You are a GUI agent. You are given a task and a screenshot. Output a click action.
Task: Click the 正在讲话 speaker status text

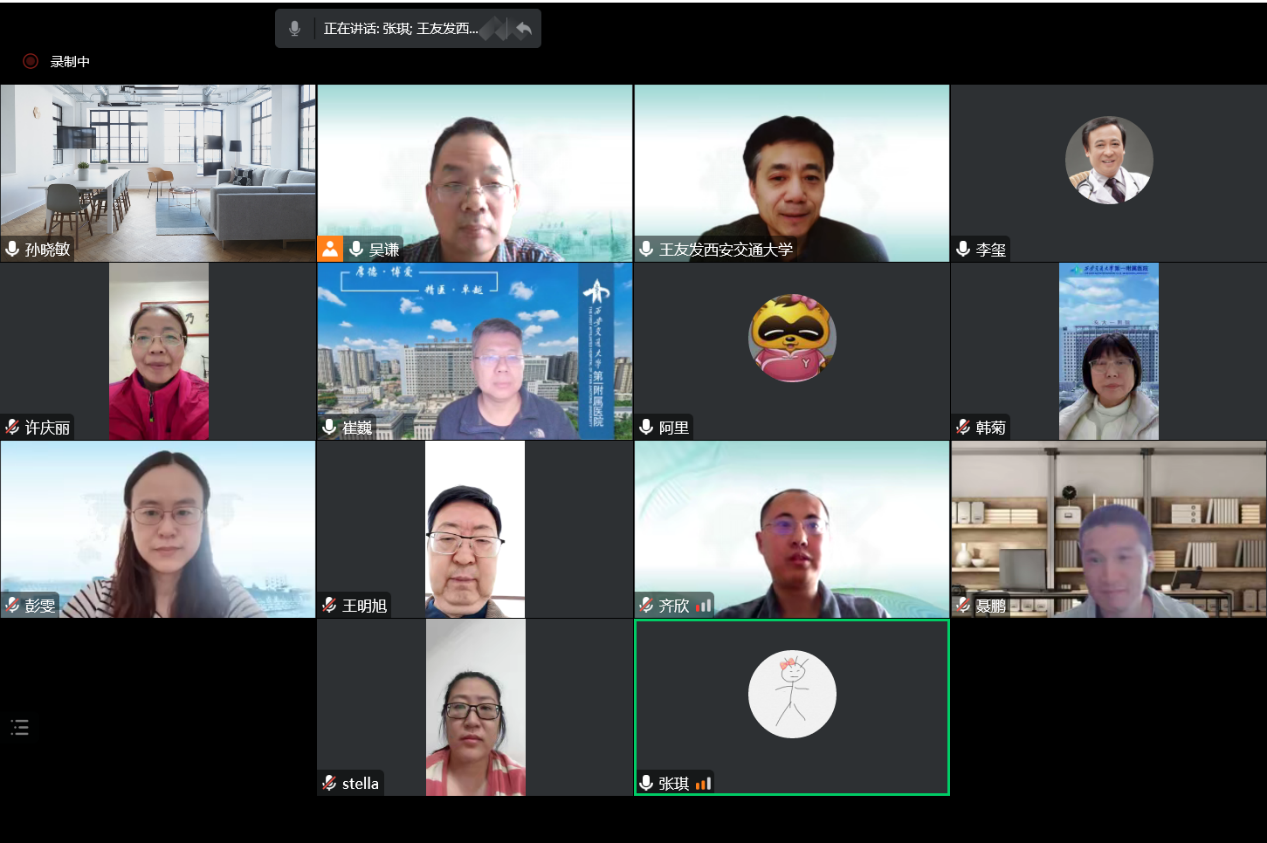(x=401, y=29)
